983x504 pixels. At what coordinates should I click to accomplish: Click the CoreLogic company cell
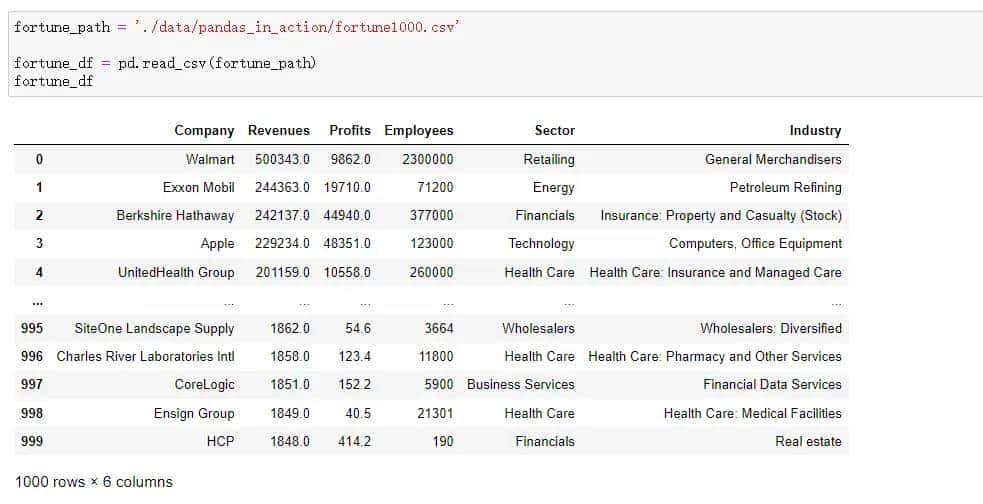pos(204,384)
